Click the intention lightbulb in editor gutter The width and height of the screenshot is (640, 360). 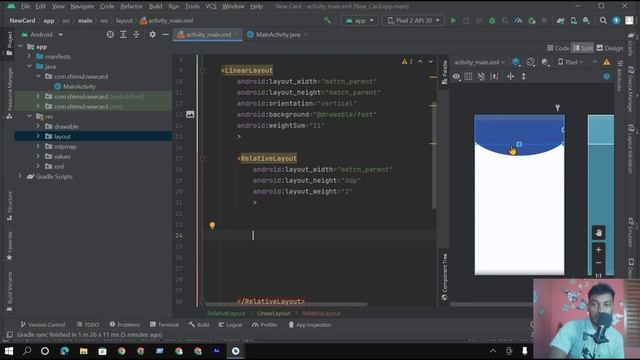pos(212,225)
